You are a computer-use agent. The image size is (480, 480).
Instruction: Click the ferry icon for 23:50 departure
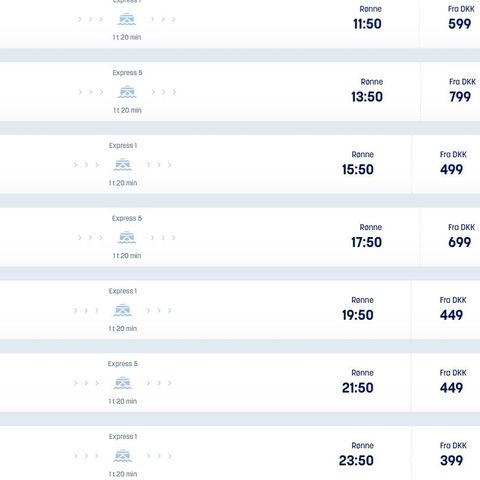[x=123, y=455]
